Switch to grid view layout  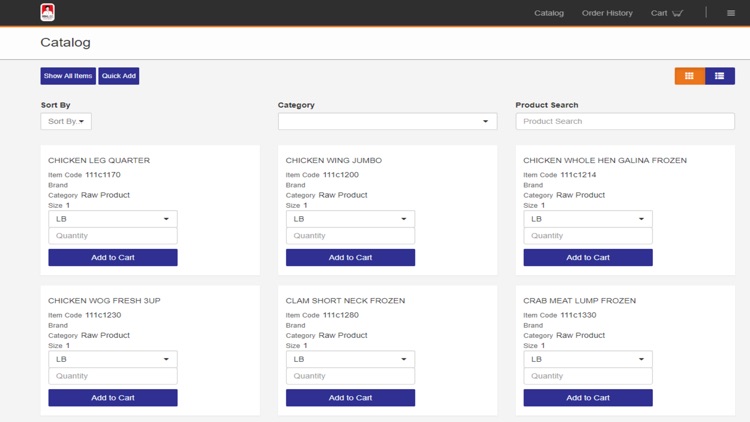point(689,76)
